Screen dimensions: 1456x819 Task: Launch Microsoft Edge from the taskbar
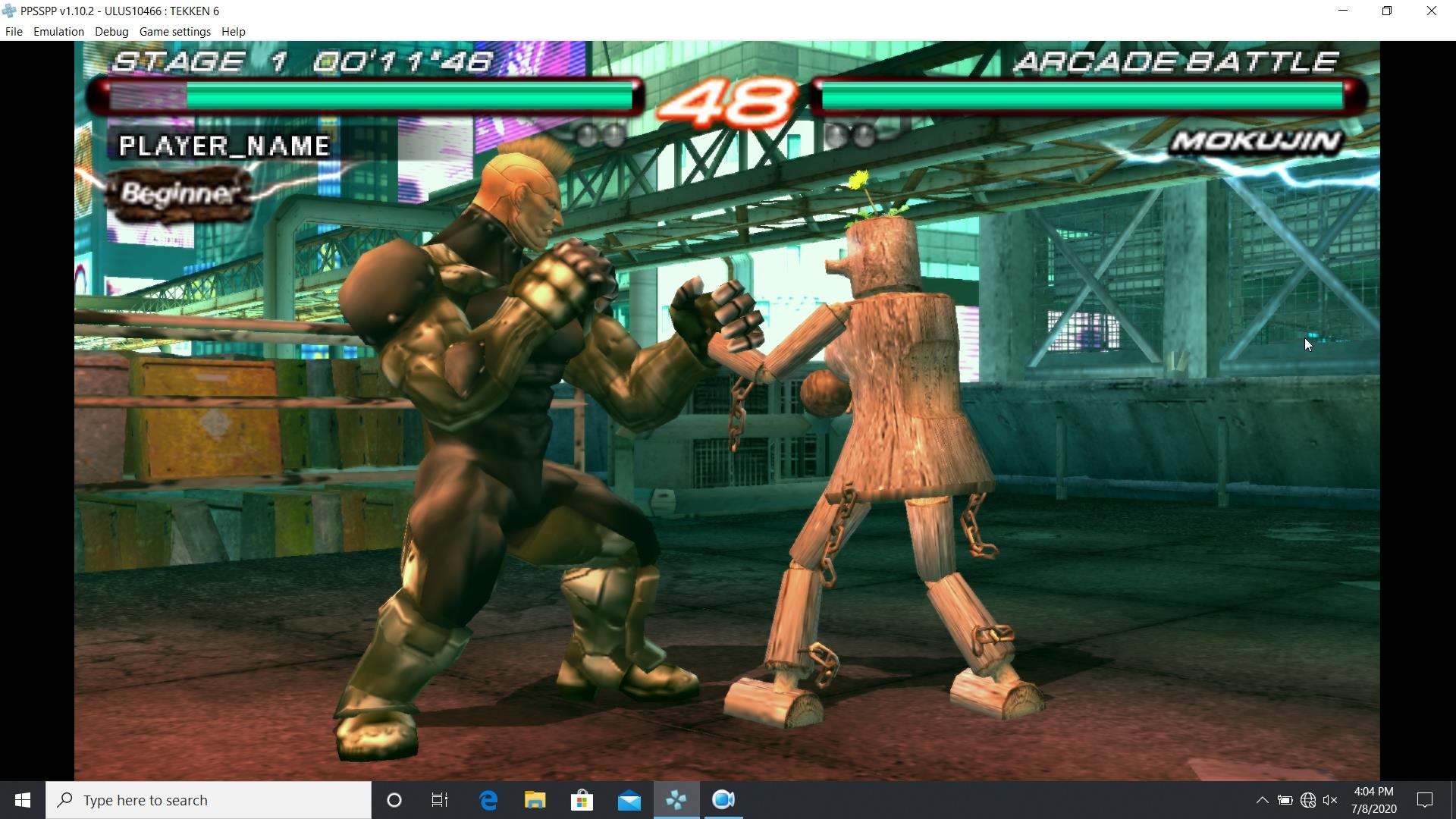coord(488,800)
